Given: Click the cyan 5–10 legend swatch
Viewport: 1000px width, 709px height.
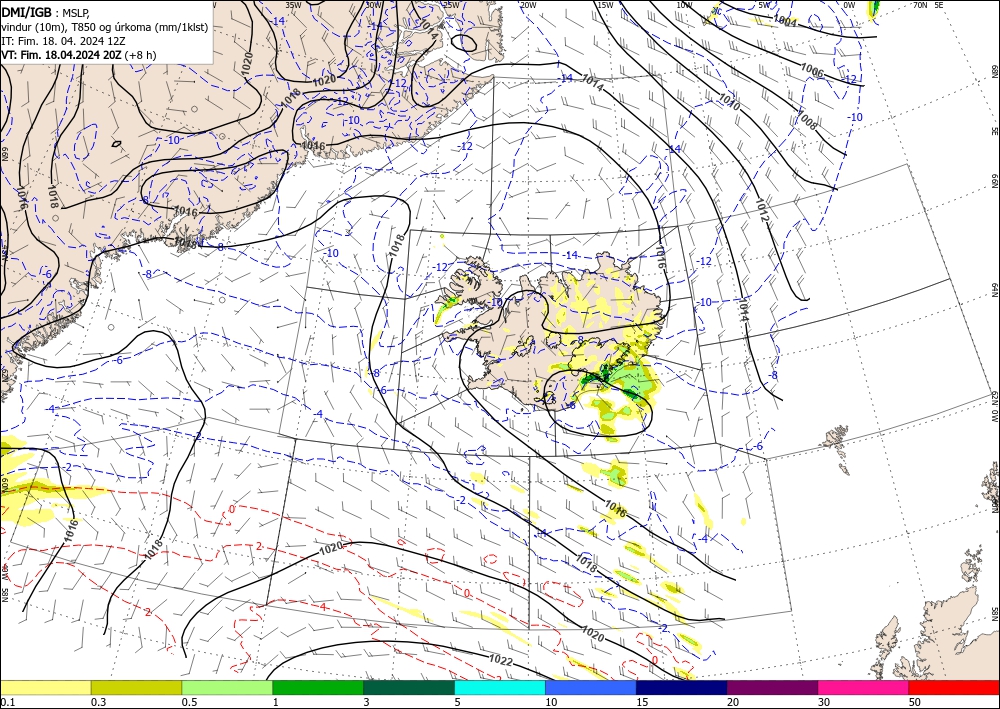Looking at the screenshot, I should coord(500,687).
